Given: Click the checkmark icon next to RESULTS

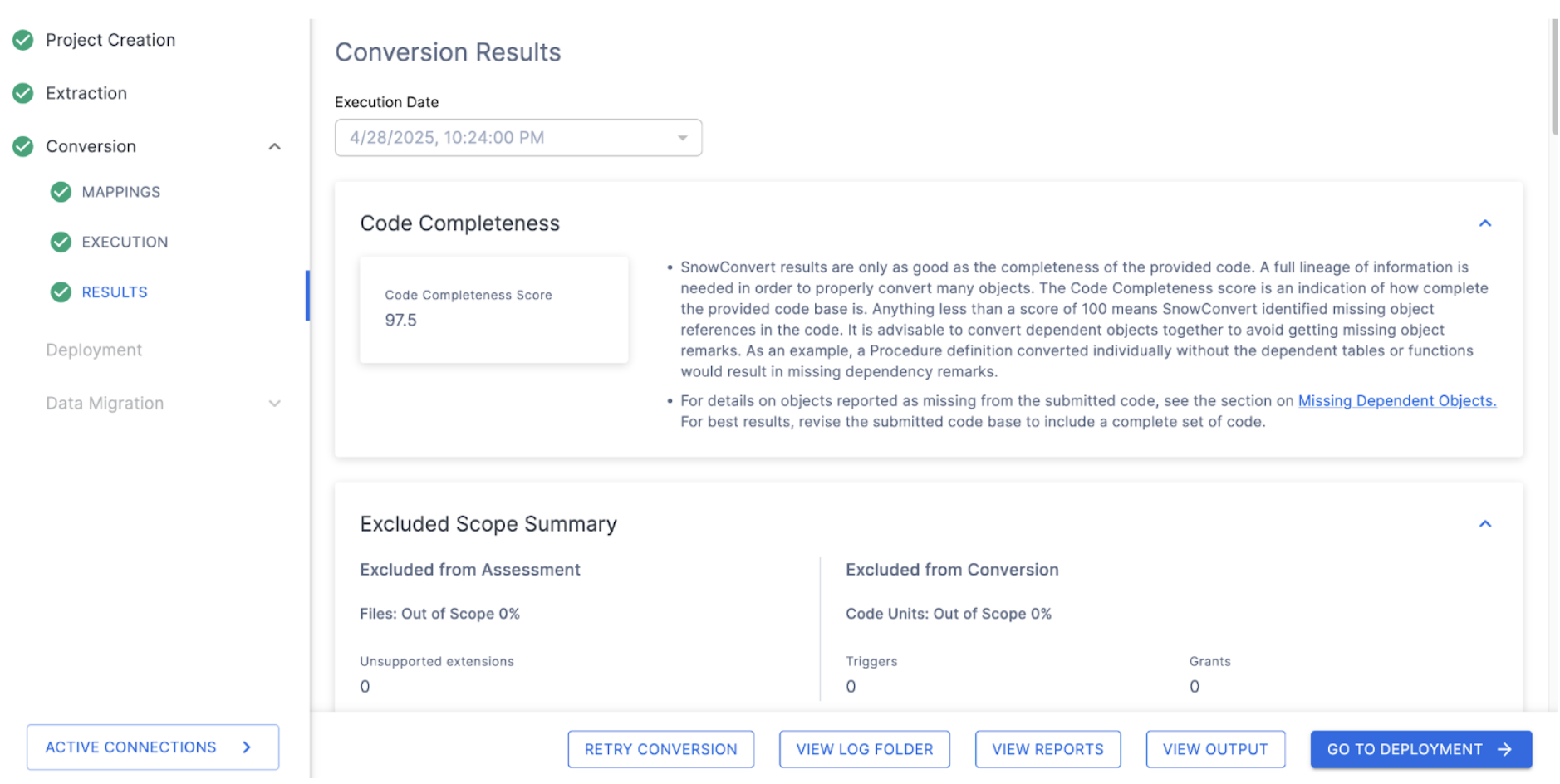Looking at the screenshot, I should 61,292.
